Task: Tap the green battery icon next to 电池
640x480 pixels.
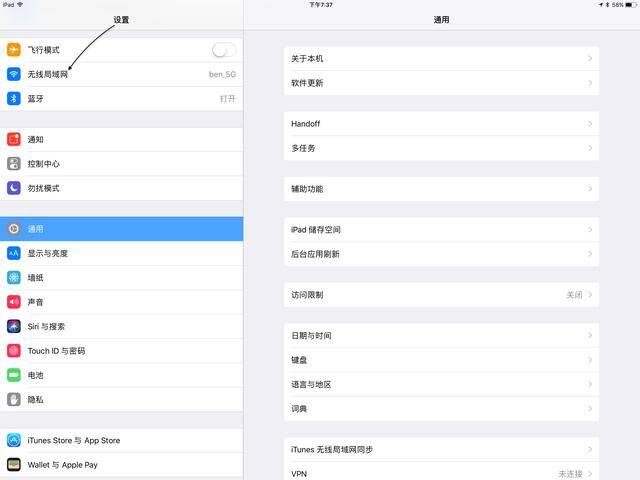Action: pos(13,375)
